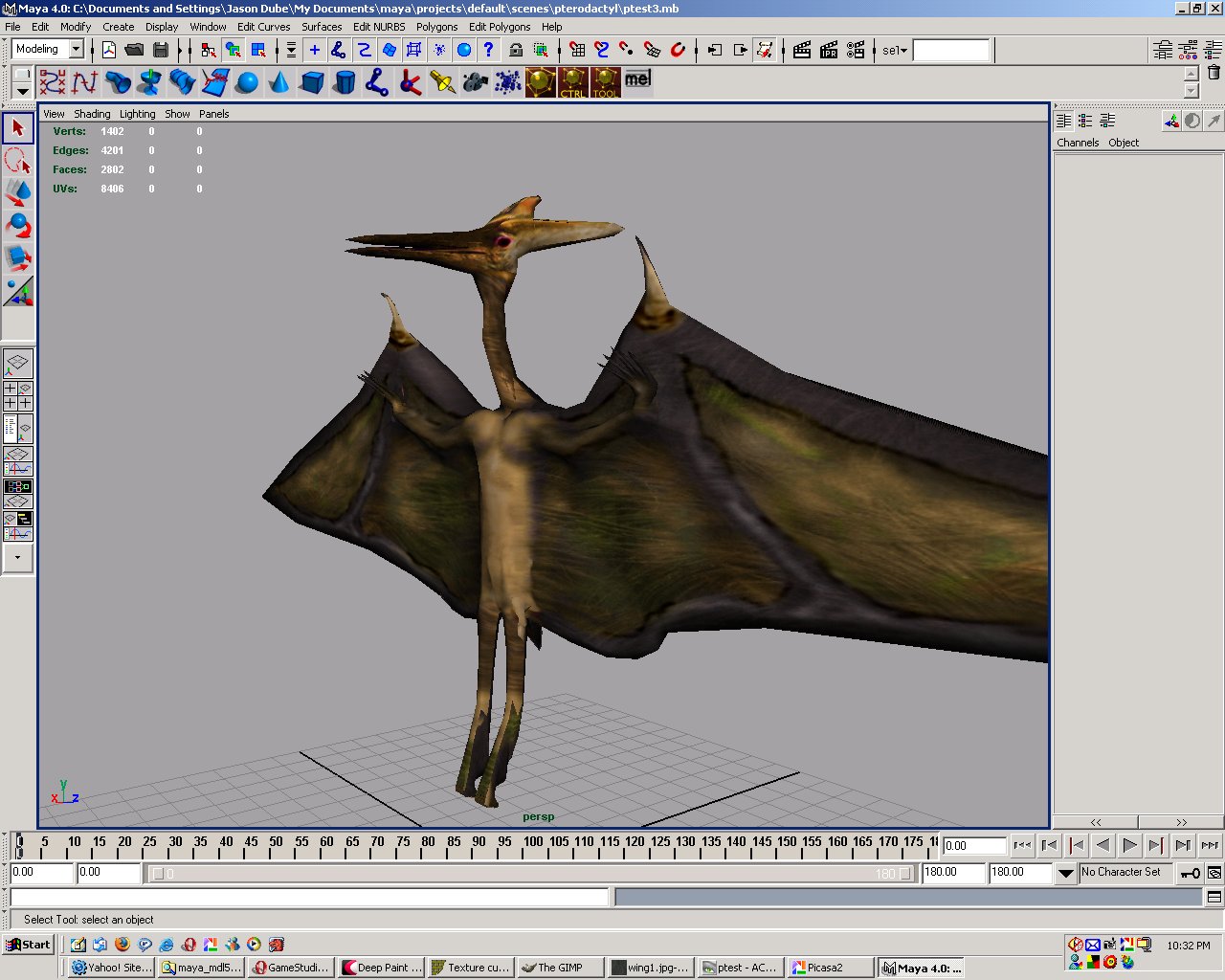This screenshot has height=980, width=1225.
Task: Open the Edit Polygons menu
Action: [x=499, y=27]
